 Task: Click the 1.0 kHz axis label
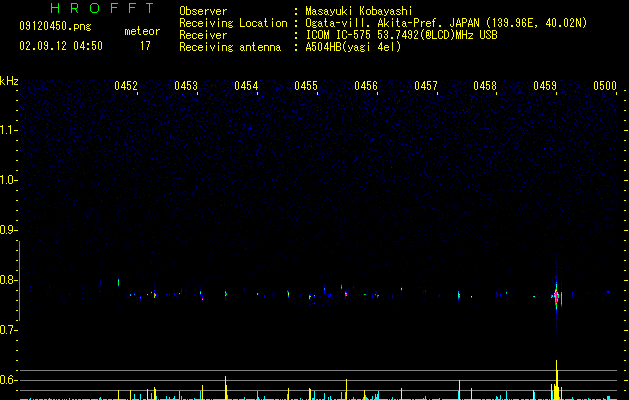click(x=8, y=180)
